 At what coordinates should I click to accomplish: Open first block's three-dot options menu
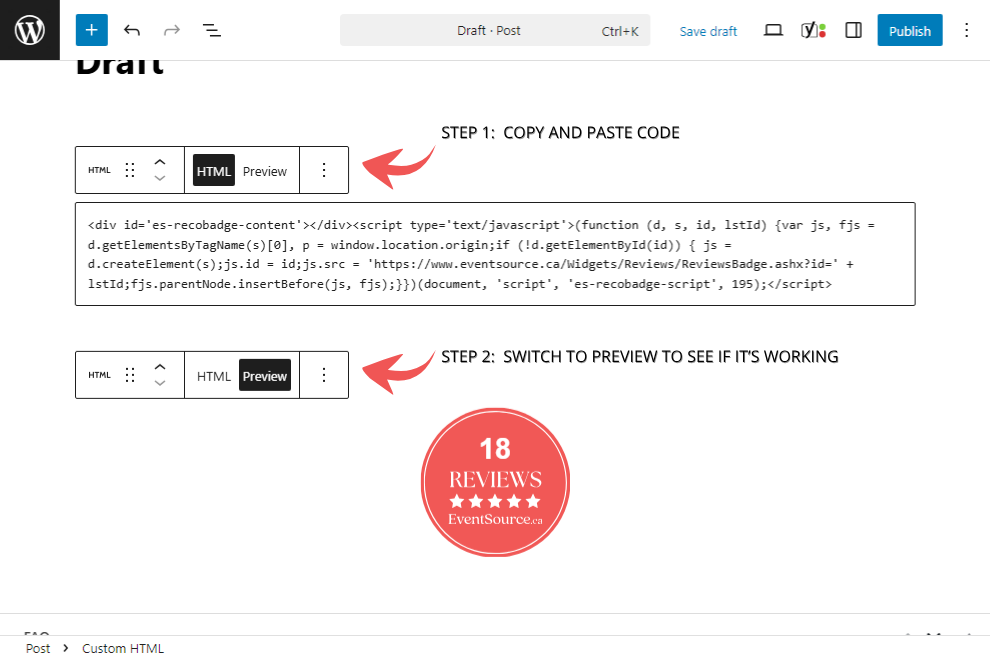tap(324, 170)
